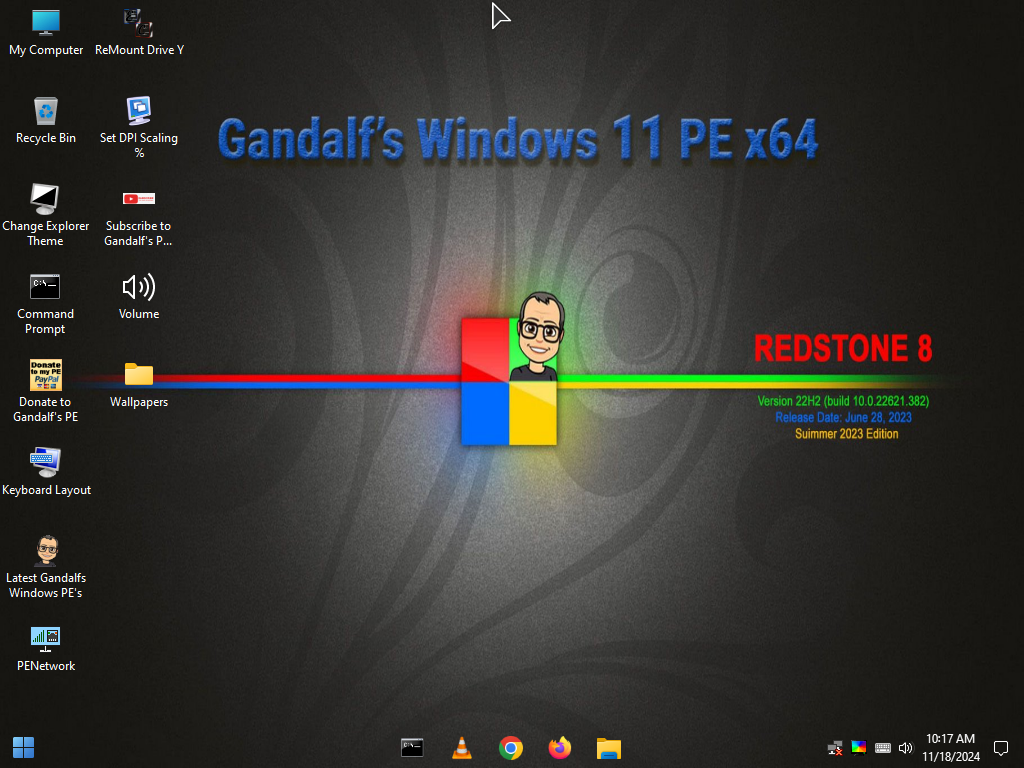Select the Recycle Bin icon
The image size is (1024, 768).
pos(46,121)
